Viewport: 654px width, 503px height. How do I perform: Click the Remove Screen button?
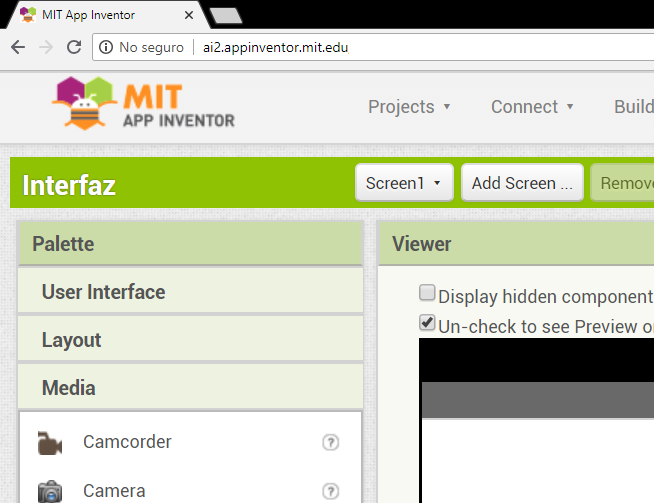pos(625,183)
